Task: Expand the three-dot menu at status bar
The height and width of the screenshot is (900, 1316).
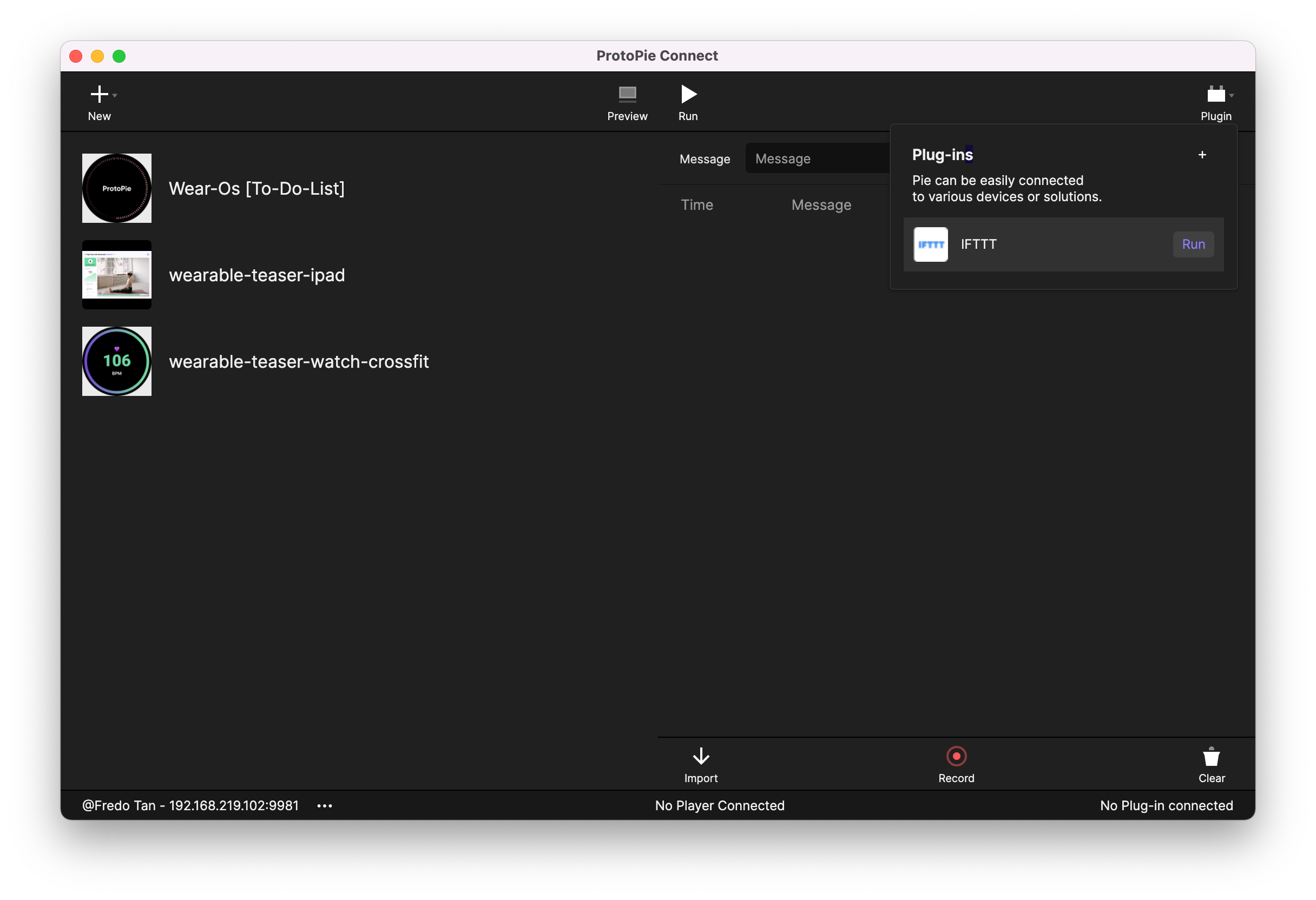Action: tap(325, 805)
